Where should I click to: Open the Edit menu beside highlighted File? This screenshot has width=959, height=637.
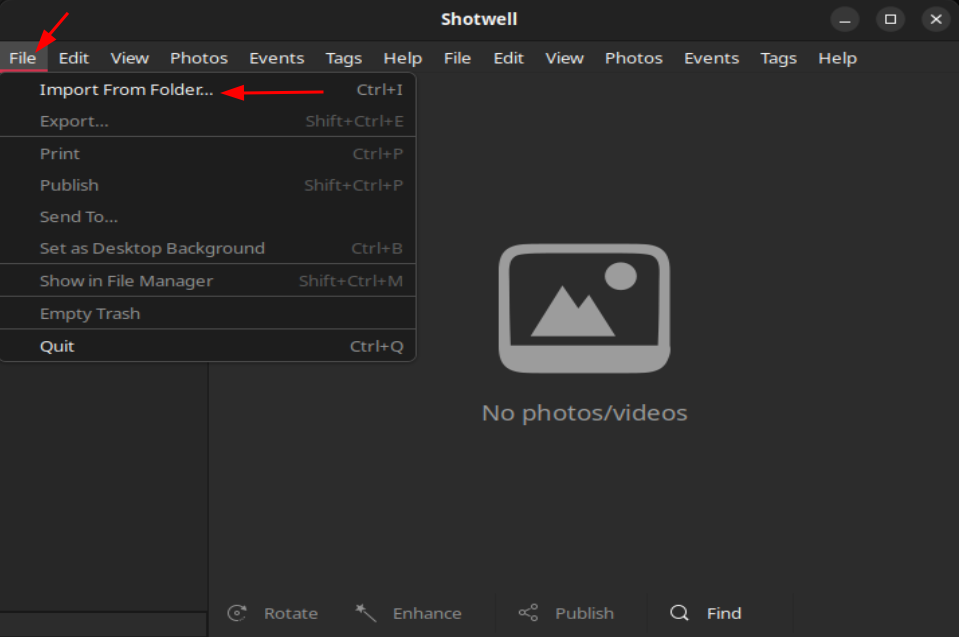click(73, 58)
